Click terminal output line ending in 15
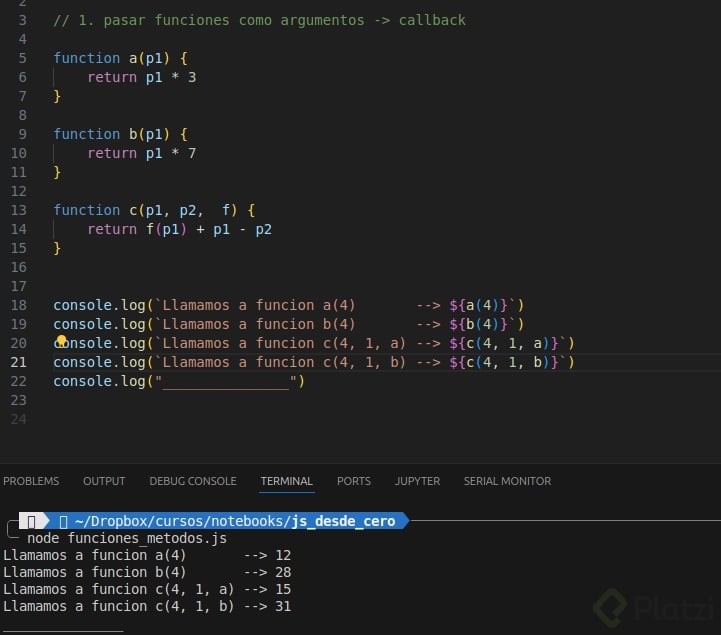Viewport: 721px width, 635px height. pos(147,589)
